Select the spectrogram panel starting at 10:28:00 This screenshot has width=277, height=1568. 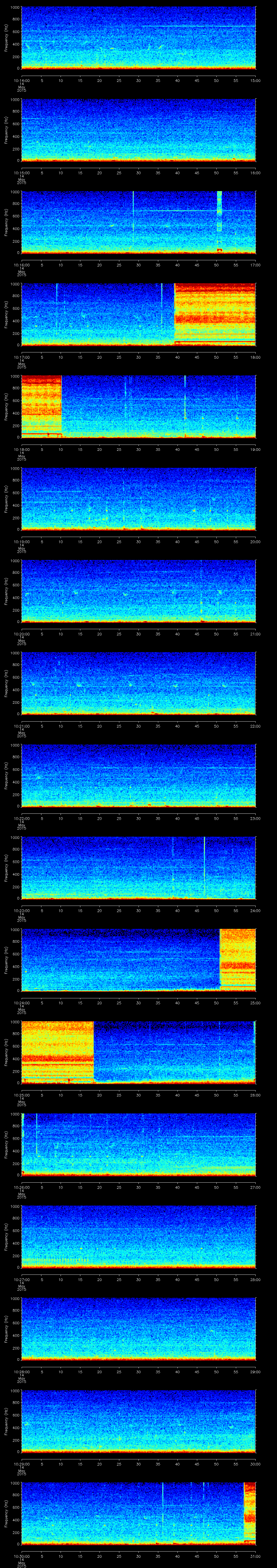[x=138, y=1329]
